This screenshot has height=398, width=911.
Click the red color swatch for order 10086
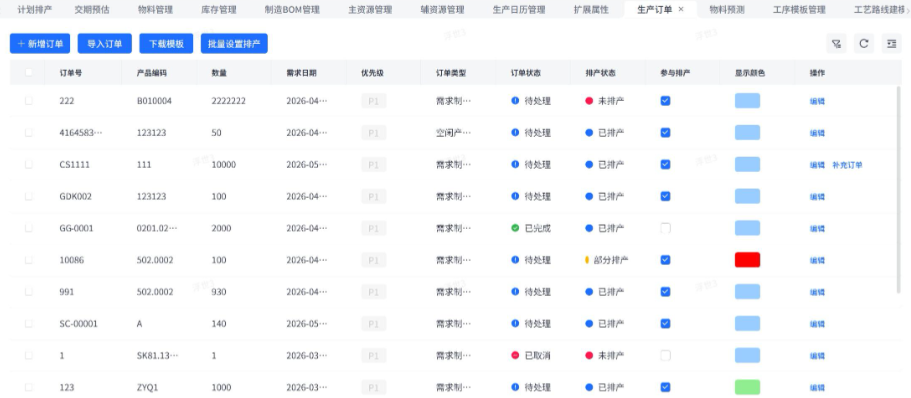[x=747, y=260]
